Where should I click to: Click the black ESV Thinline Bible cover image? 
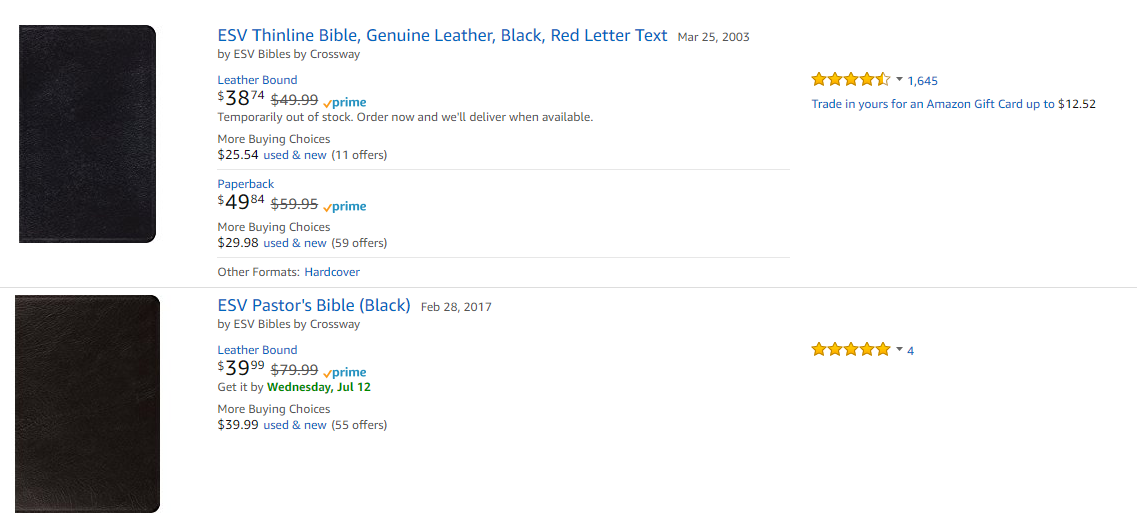87,134
